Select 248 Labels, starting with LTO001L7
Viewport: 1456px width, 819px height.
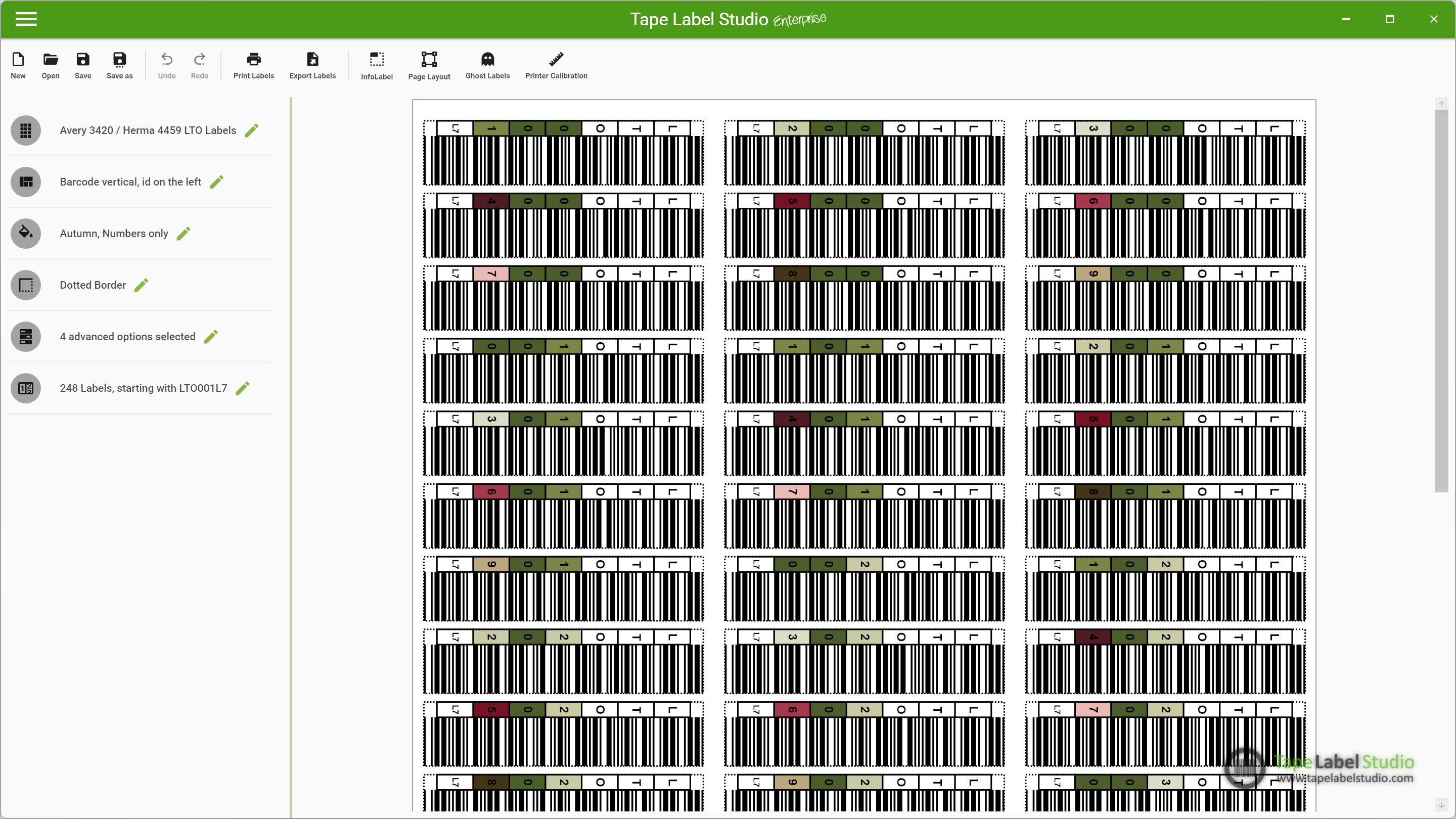[x=144, y=388]
